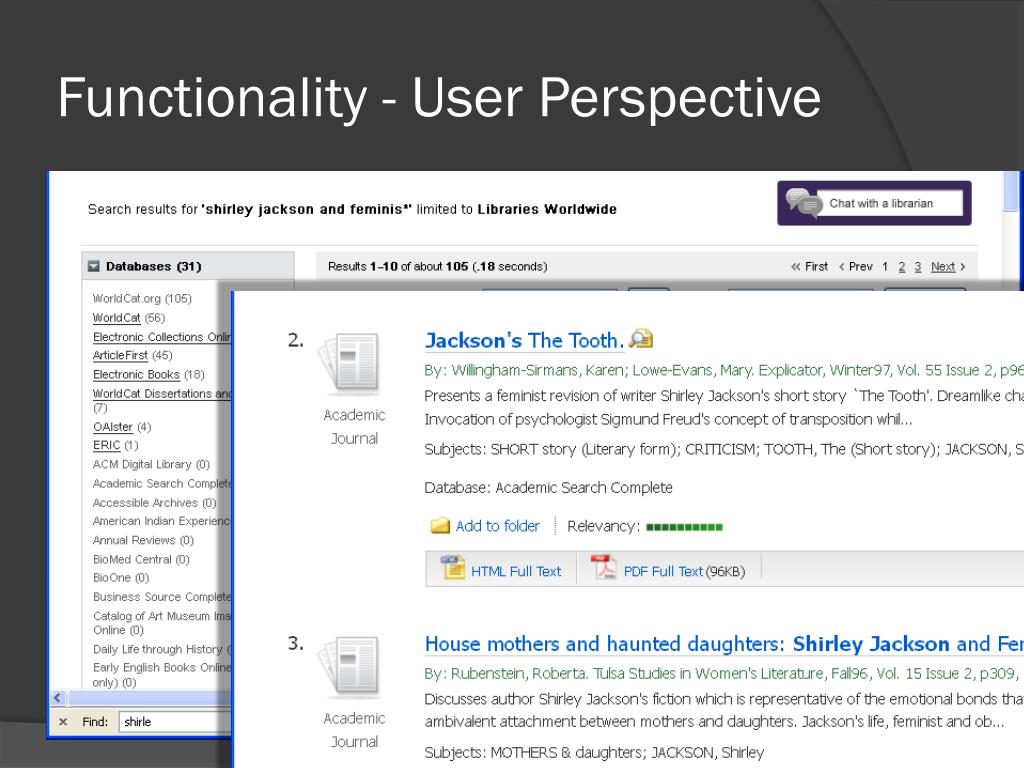
Task: Open the ERIC (1) database link
Action: click(x=106, y=445)
